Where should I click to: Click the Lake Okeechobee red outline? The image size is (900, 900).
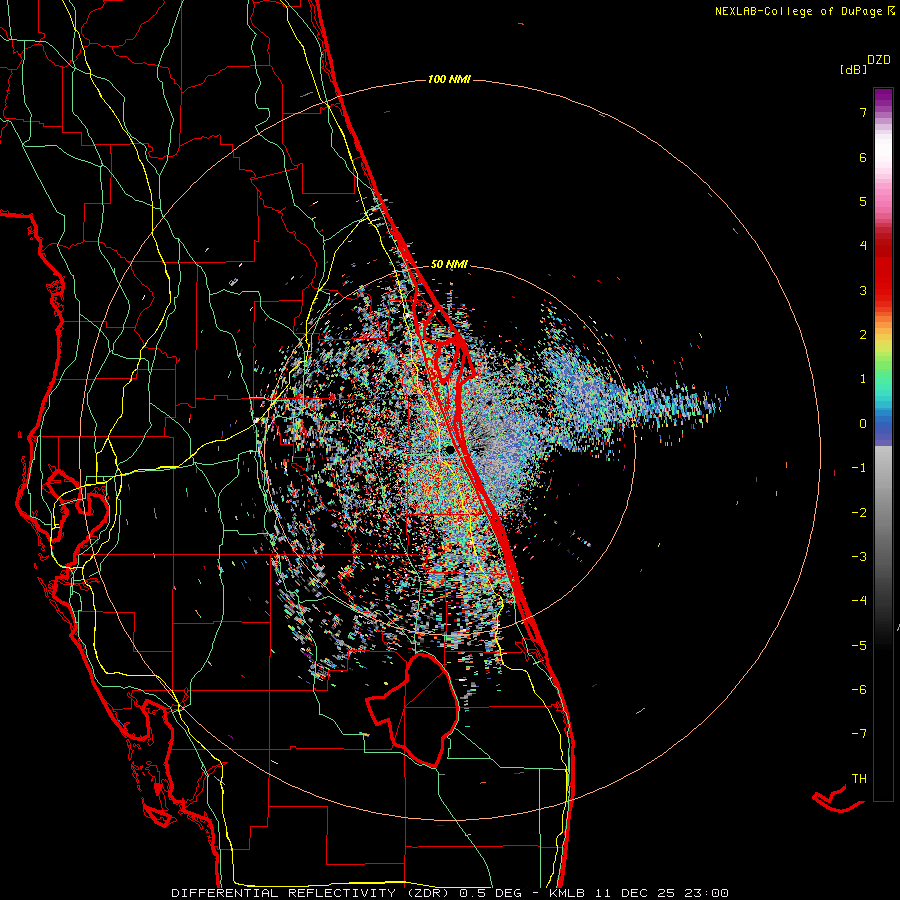coord(413,710)
